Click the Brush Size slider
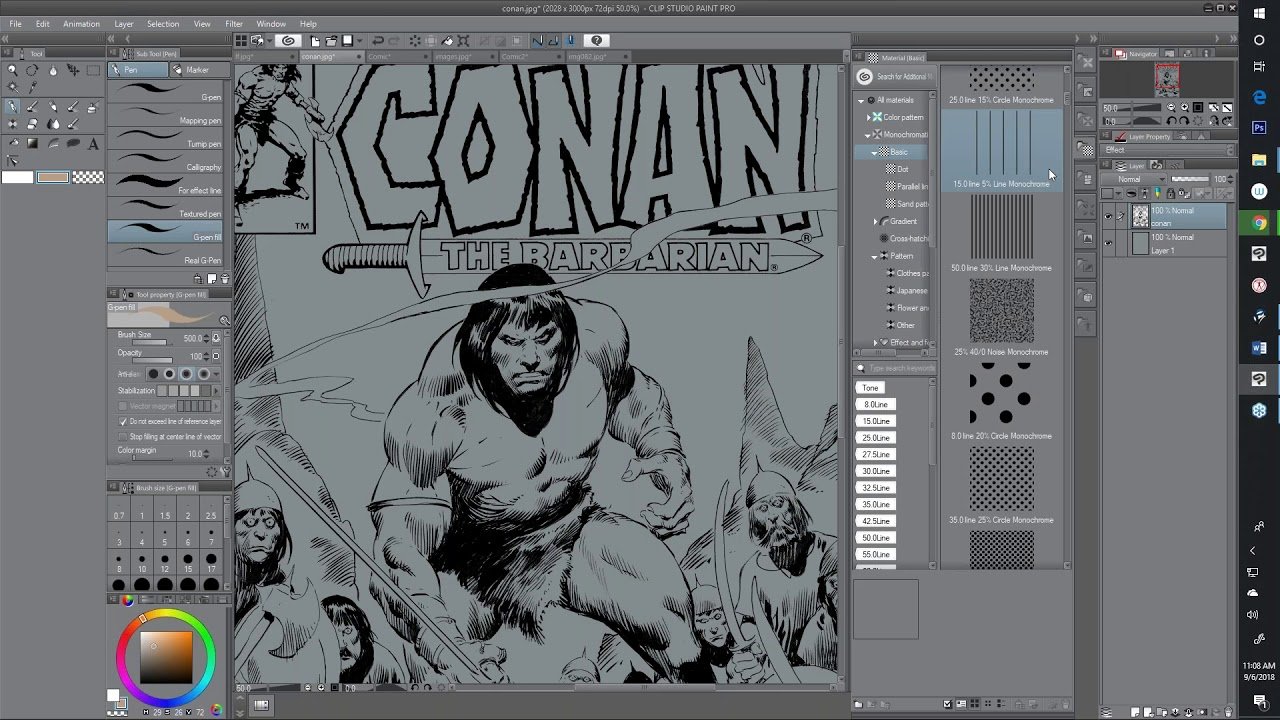1280x720 pixels. click(150, 343)
